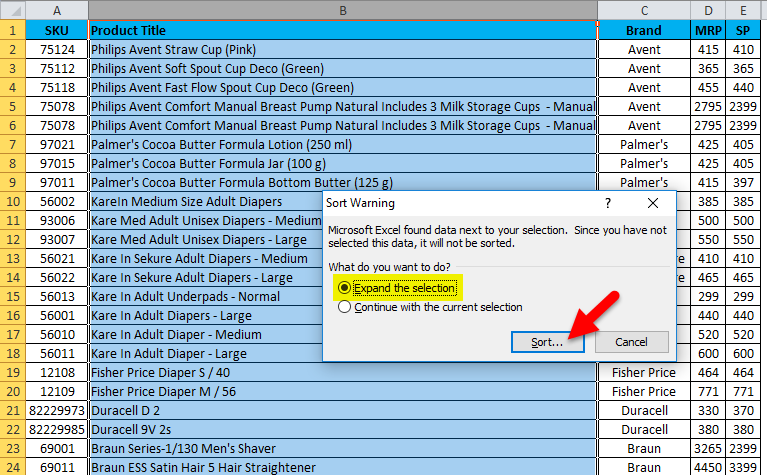Select row 24 header
Image resolution: width=767 pixels, height=475 pixels.
click(12, 467)
